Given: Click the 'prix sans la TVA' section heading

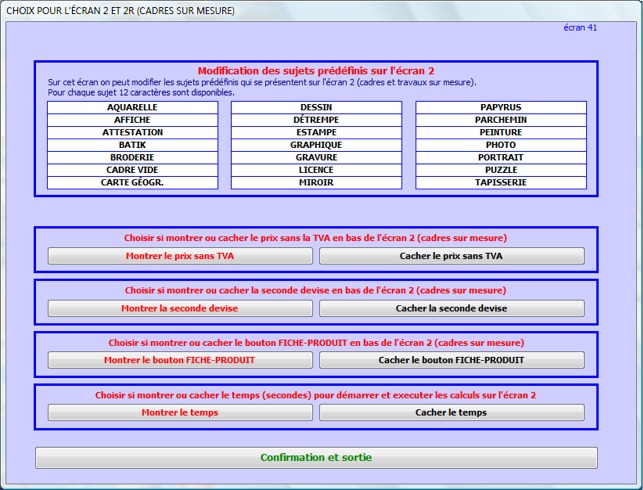Looking at the screenshot, I should [315, 238].
